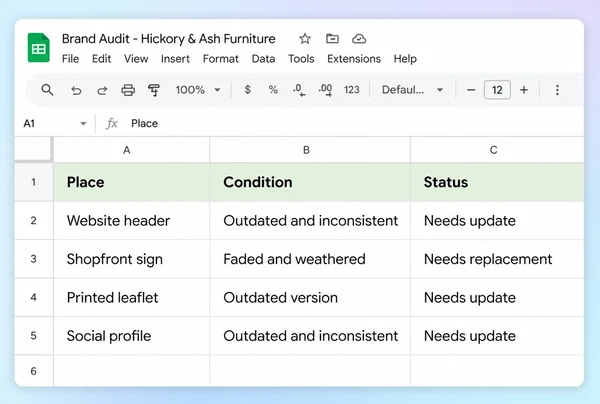This screenshot has width=600, height=404.
Task: Format as currency with dollar sign
Action: [248, 90]
